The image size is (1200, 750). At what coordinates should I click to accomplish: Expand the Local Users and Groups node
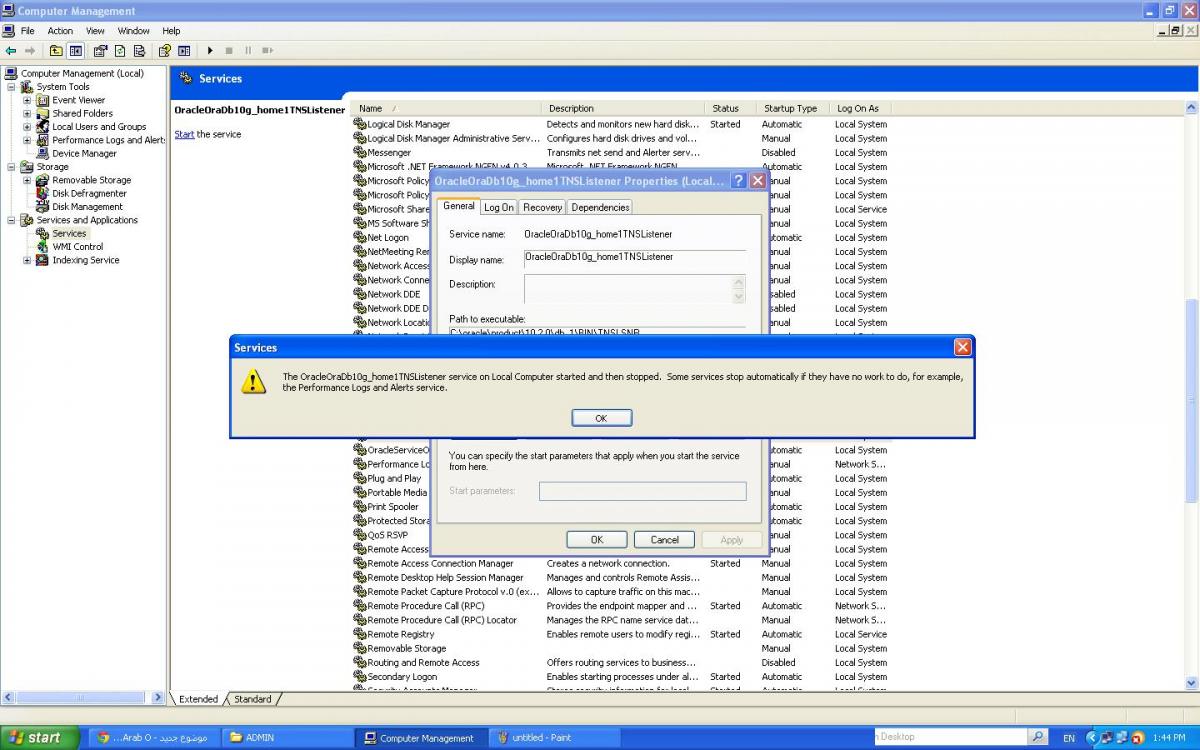27,127
